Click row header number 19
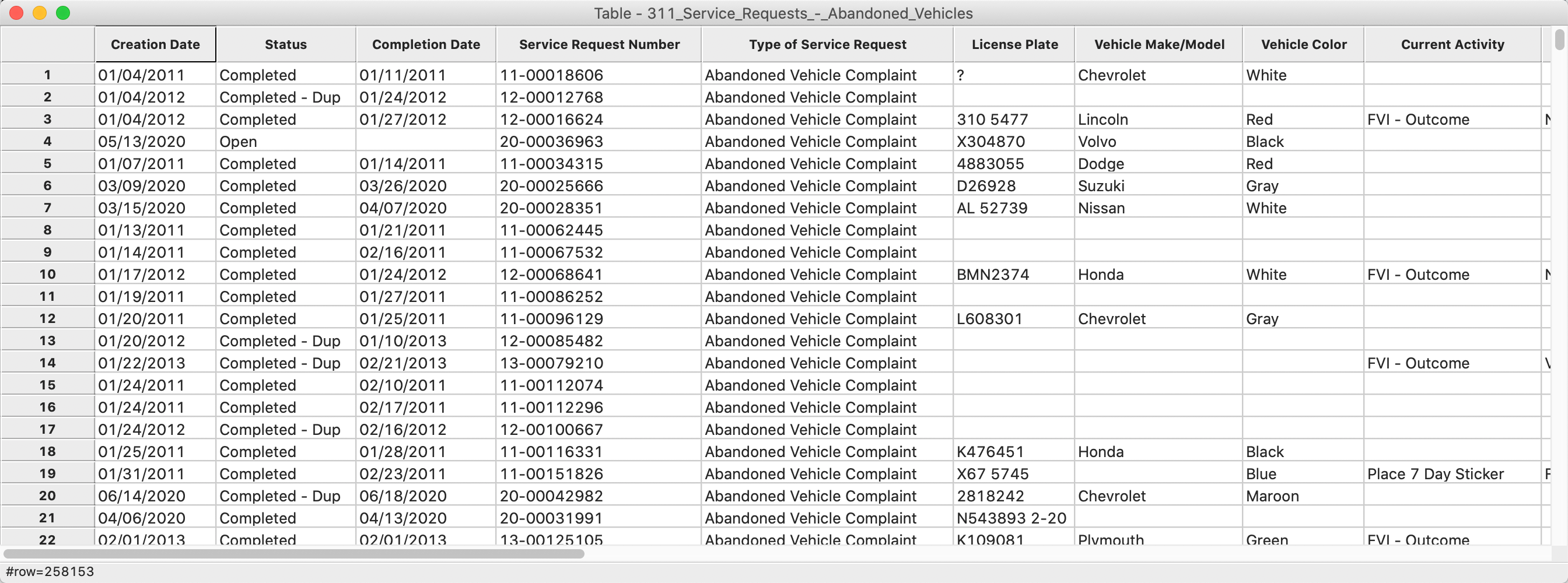The width and height of the screenshot is (1568, 583). pyautogui.click(x=47, y=473)
